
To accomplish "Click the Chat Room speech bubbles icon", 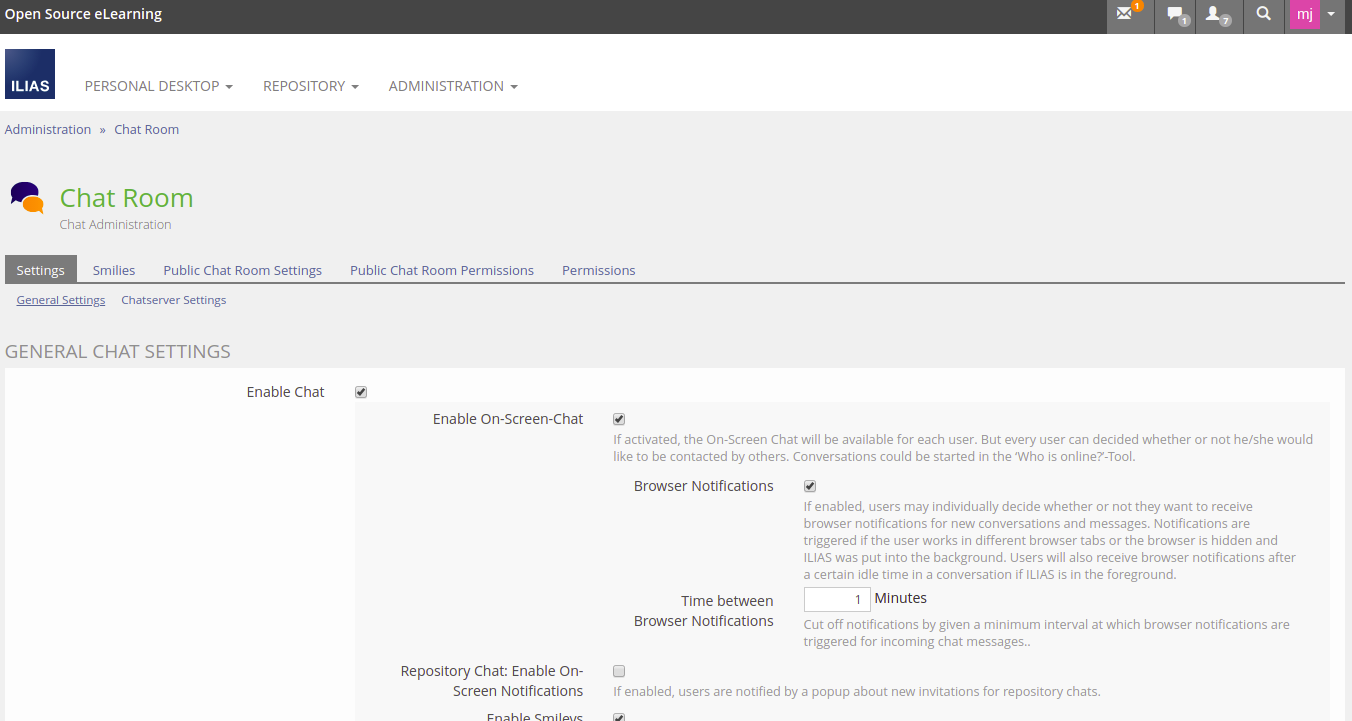I will point(27,198).
